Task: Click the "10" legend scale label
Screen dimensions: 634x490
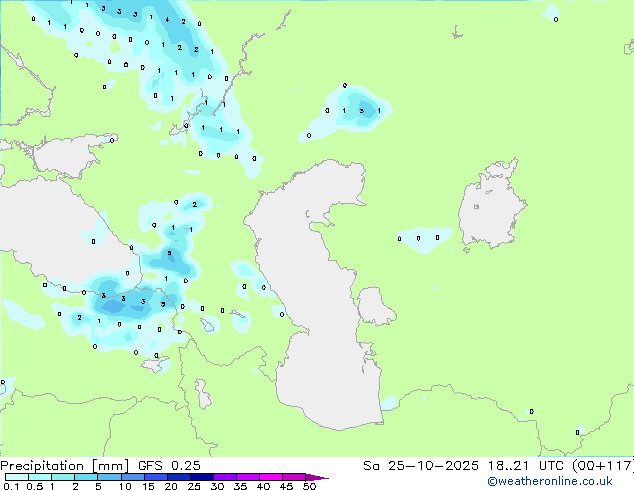Action: click(x=125, y=486)
